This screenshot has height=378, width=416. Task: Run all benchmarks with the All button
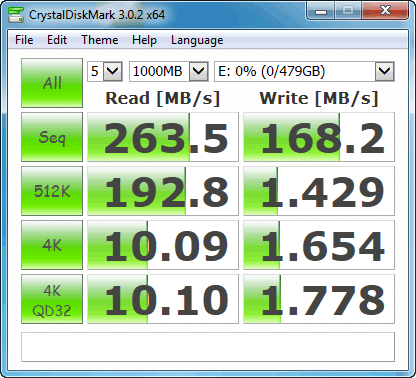pos(52,83)
